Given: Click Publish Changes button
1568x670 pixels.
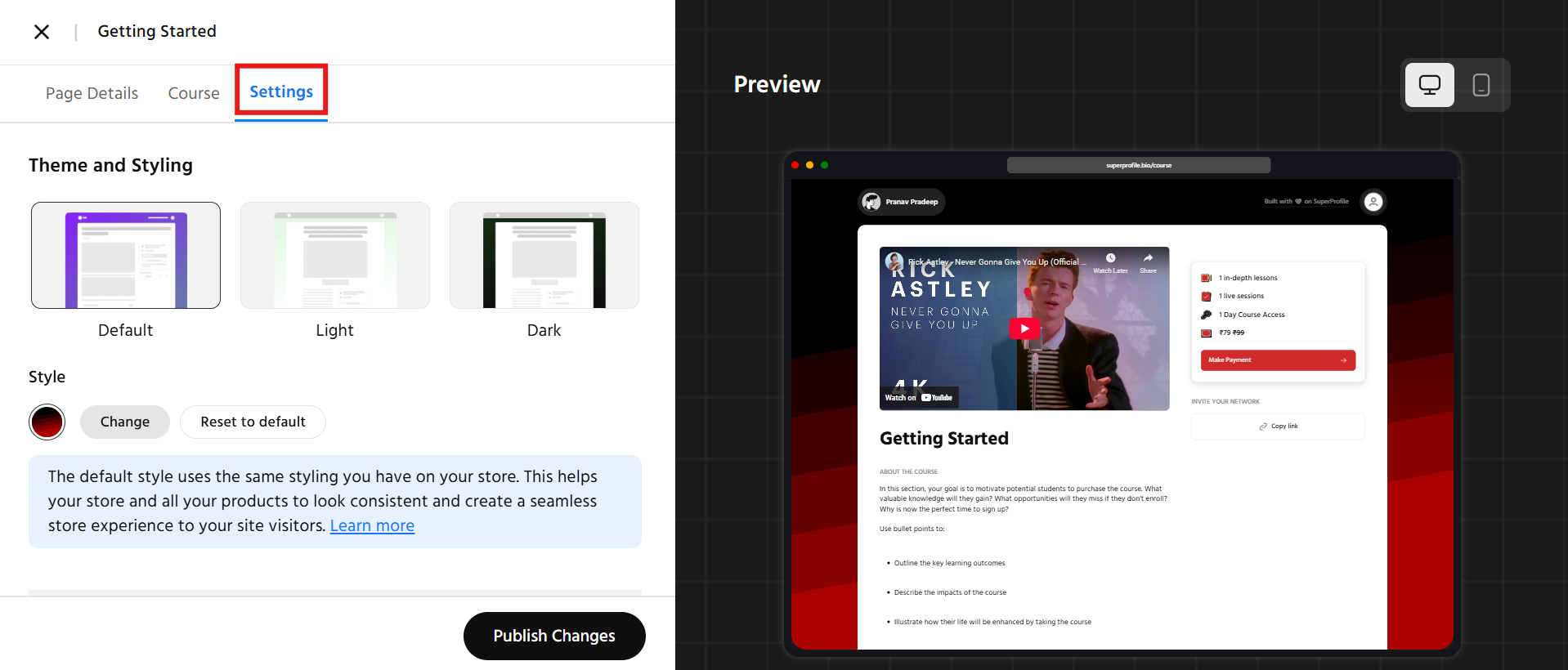Looking at the screenshot, I should pos(554,636).
